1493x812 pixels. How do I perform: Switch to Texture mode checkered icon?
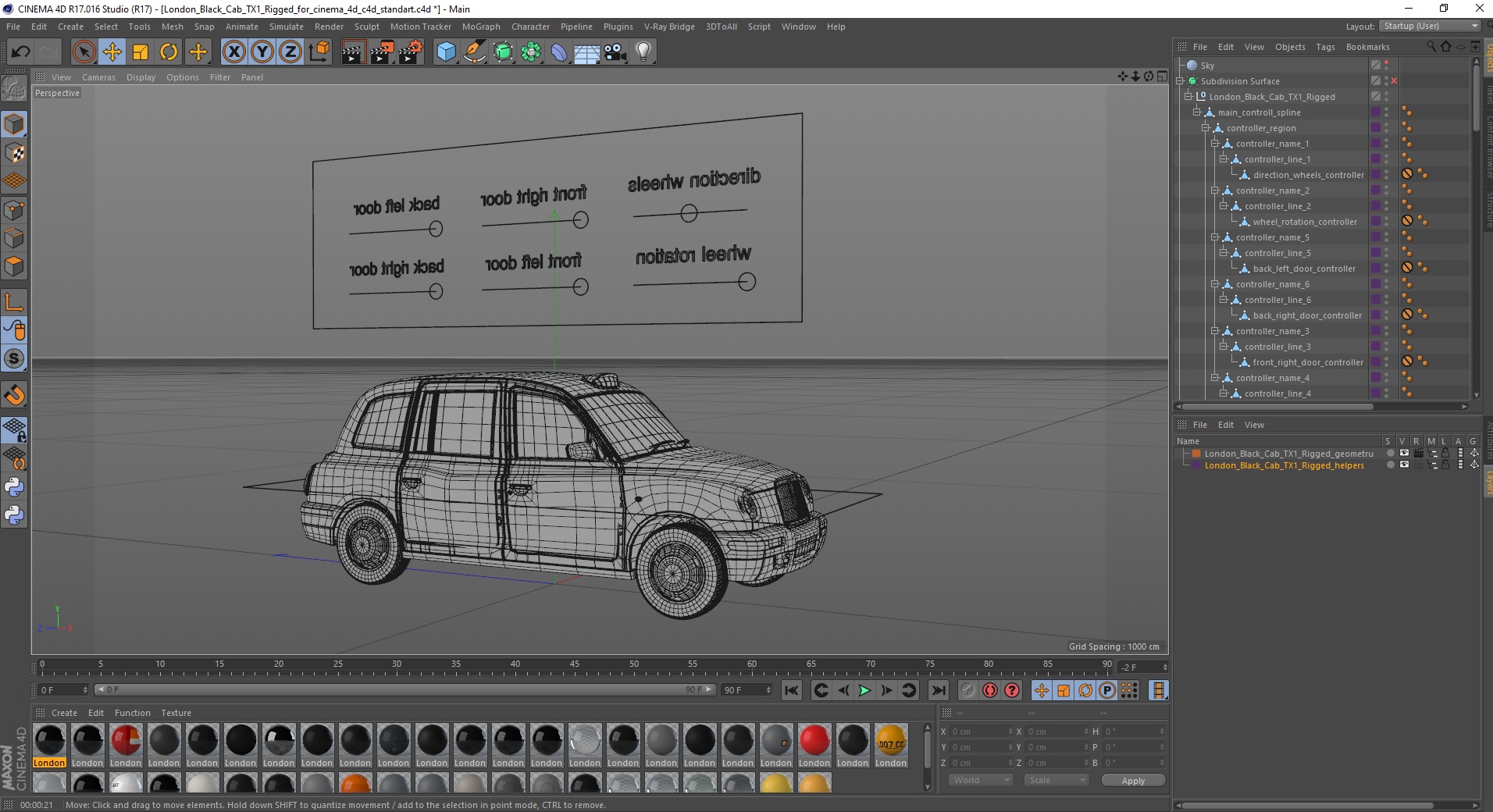(x=14, y=153)
